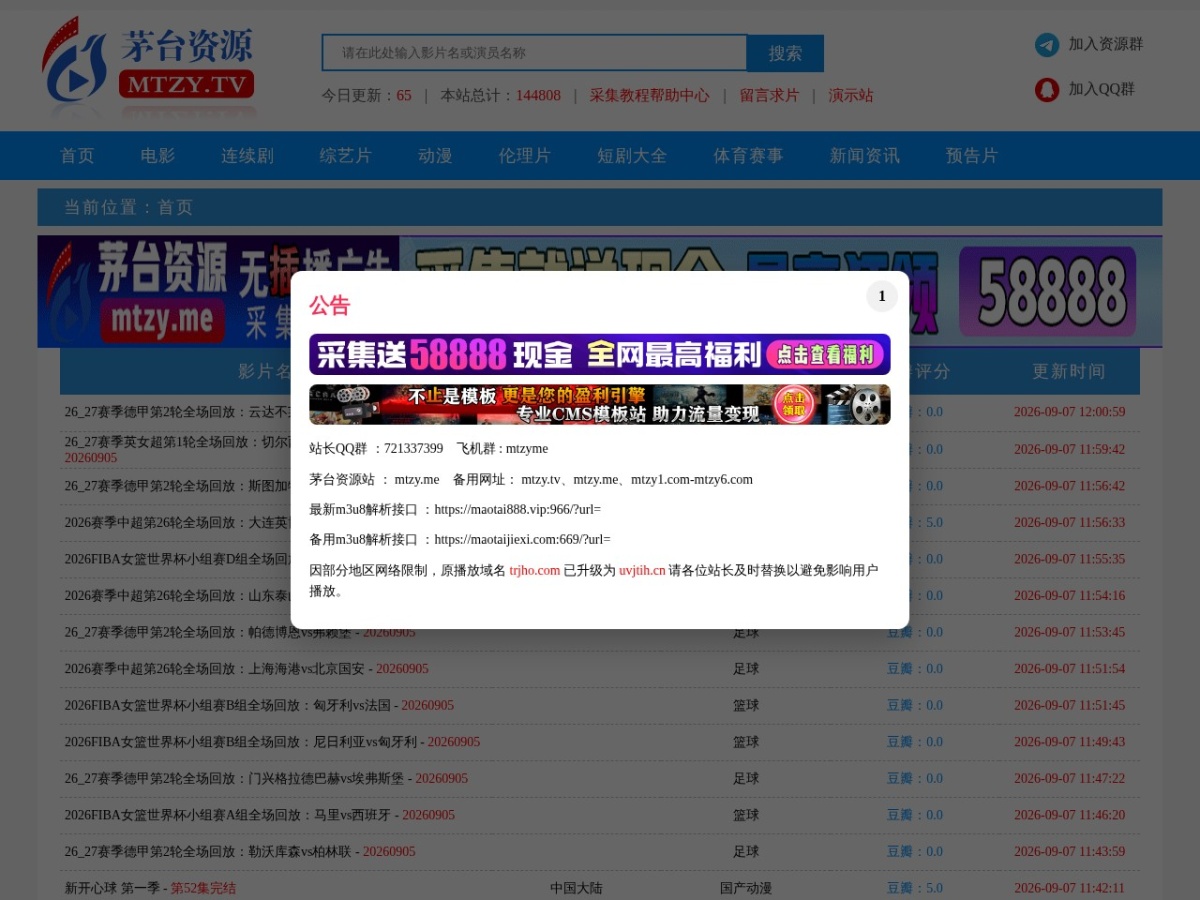Open the 电影 navigation item
The height and width of the screenshot is (900, 1200).
coord(158,156)
